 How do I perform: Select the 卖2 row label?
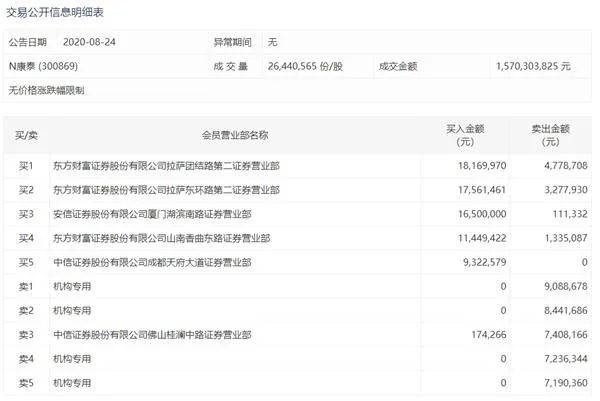click(26, 310)
